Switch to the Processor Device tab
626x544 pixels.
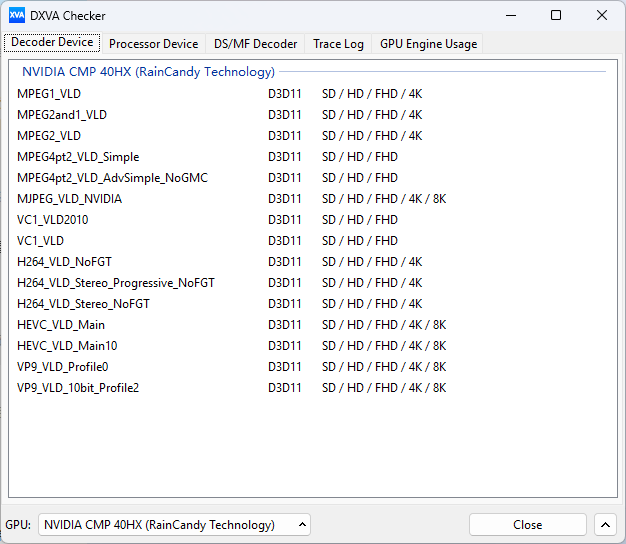click(153, 44)
